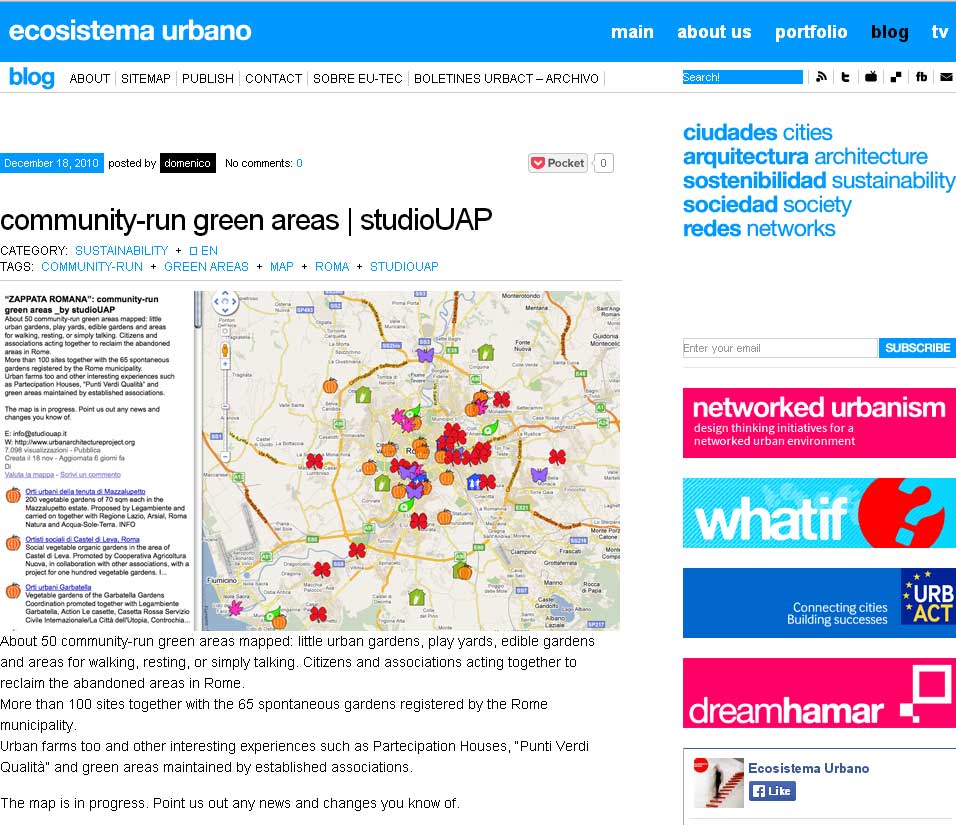Open the RSS feed icon
The image size is (956, 825).
[821, 77]
